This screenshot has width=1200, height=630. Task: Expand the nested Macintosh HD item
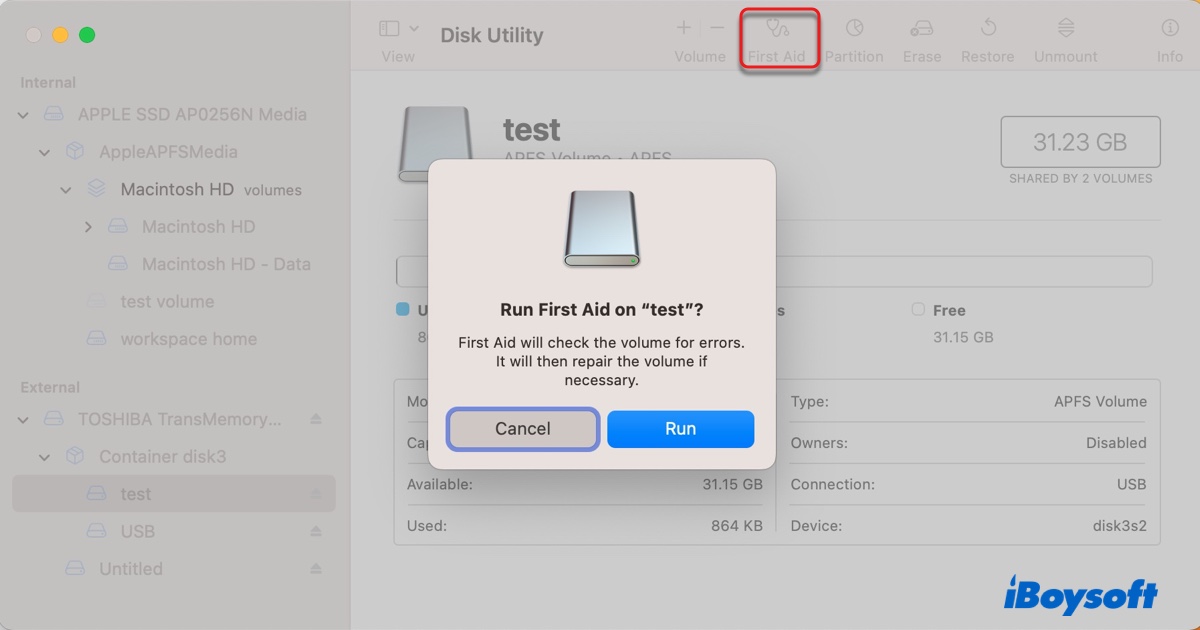[x=87, y=227]
